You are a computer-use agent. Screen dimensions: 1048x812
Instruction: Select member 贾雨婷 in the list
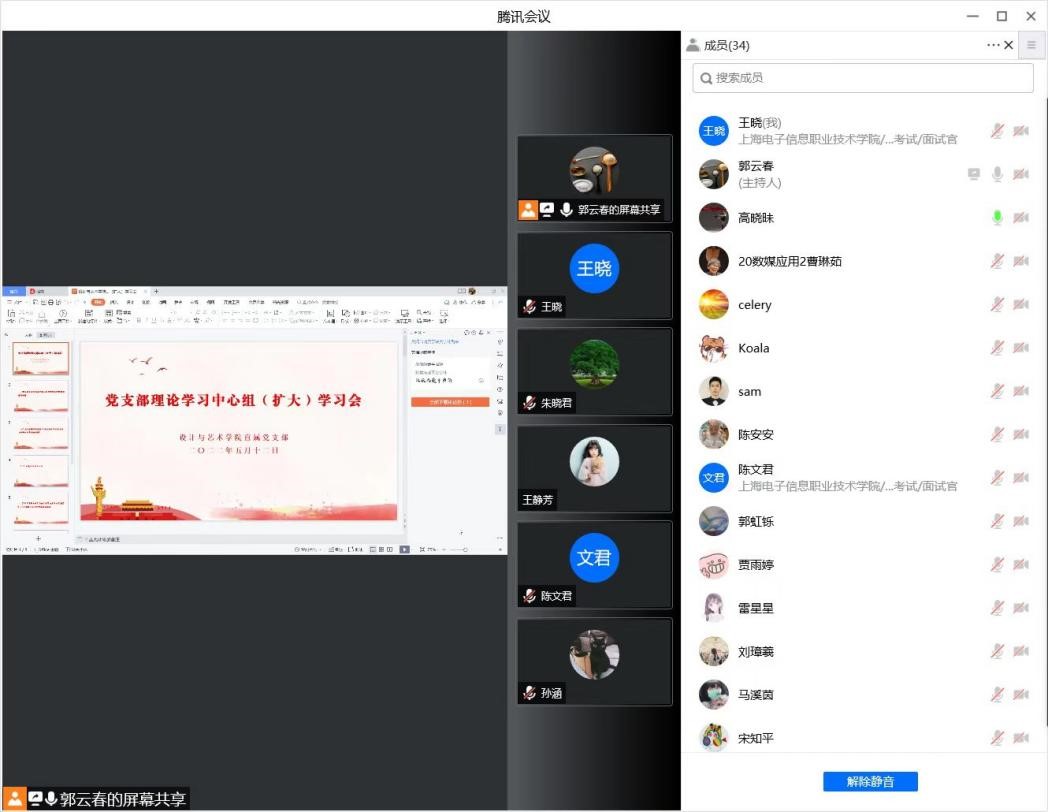(x=756, y=565)
